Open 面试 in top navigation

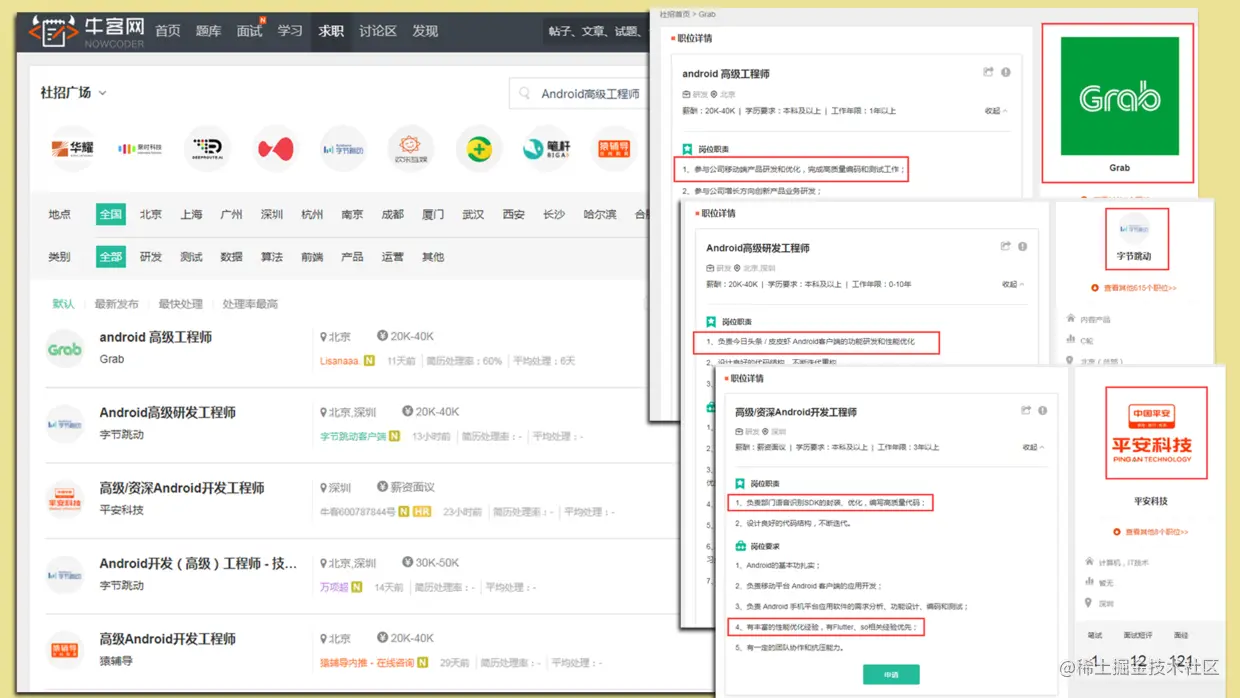[249, 31]
